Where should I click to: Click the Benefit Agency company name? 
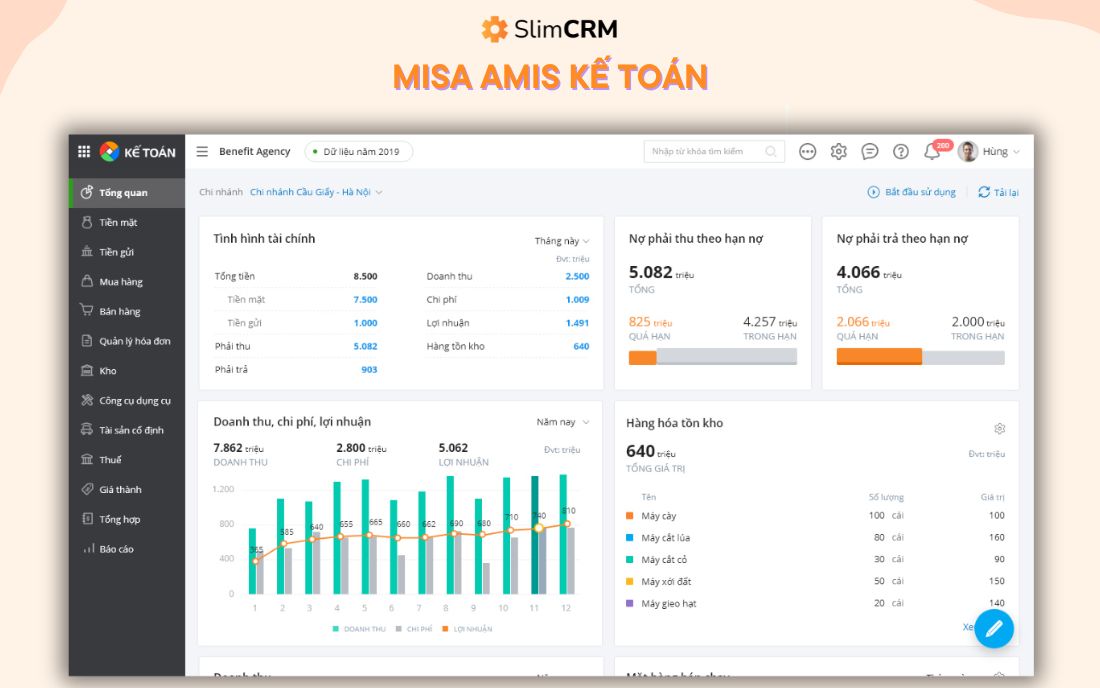(x=255, y=151)
